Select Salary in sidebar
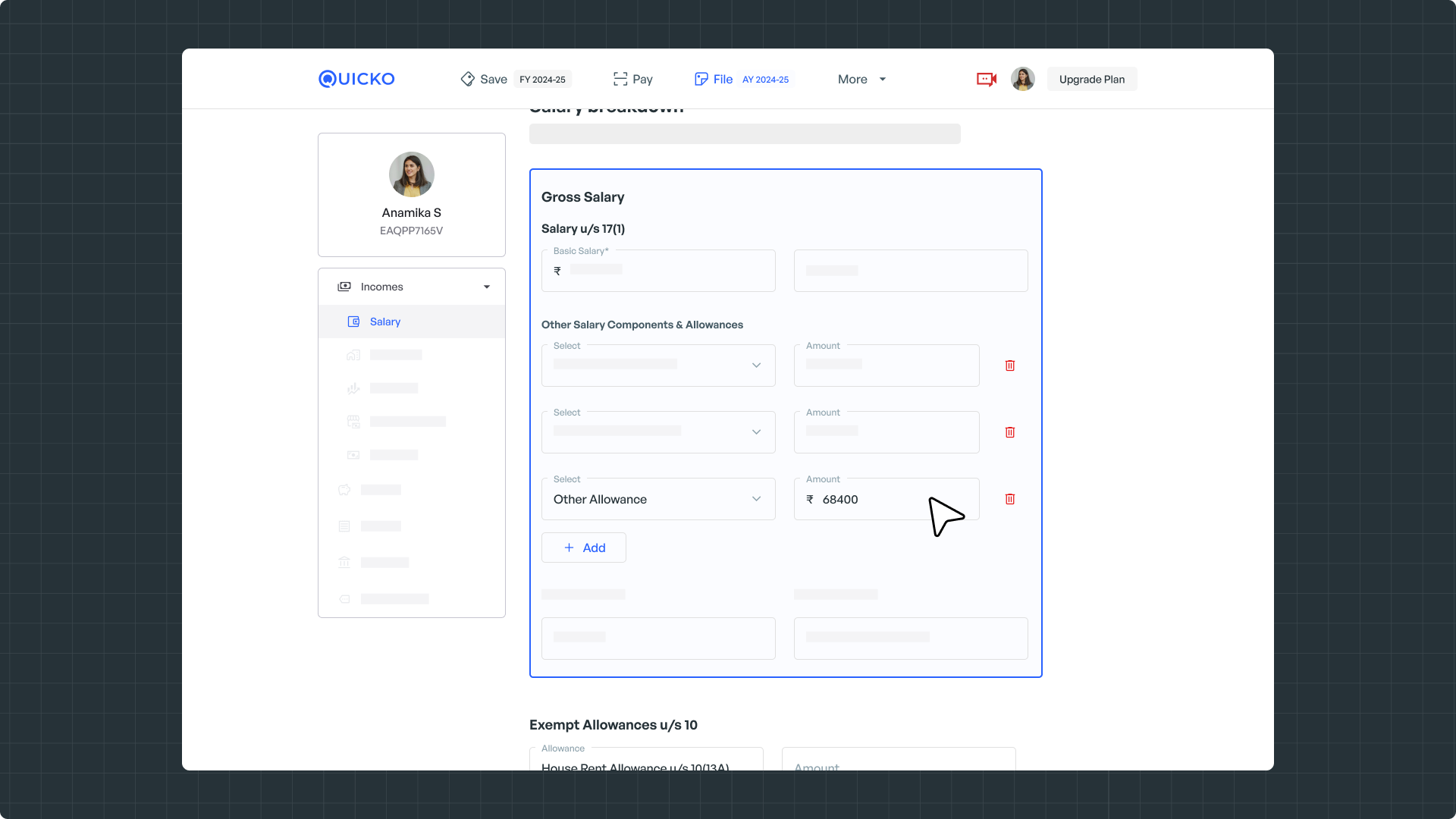 [x=385, y=322]
